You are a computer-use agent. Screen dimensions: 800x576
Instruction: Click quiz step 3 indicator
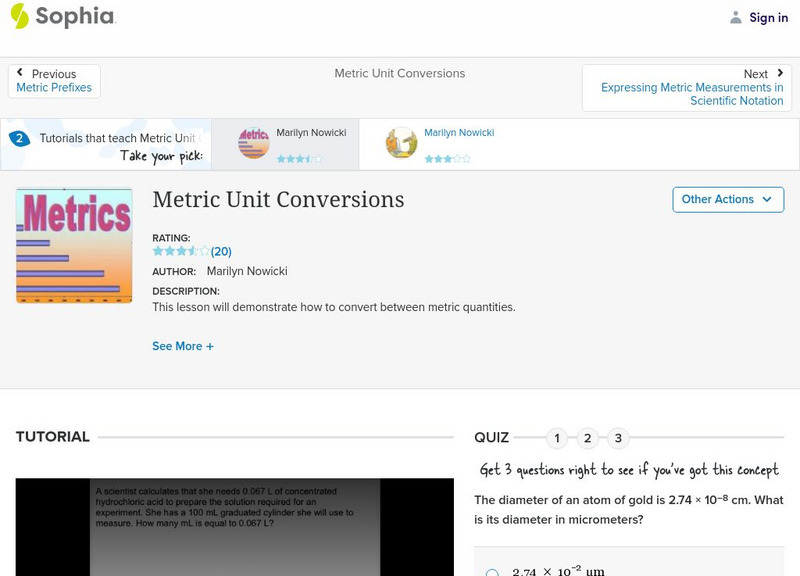click(617, 437)
